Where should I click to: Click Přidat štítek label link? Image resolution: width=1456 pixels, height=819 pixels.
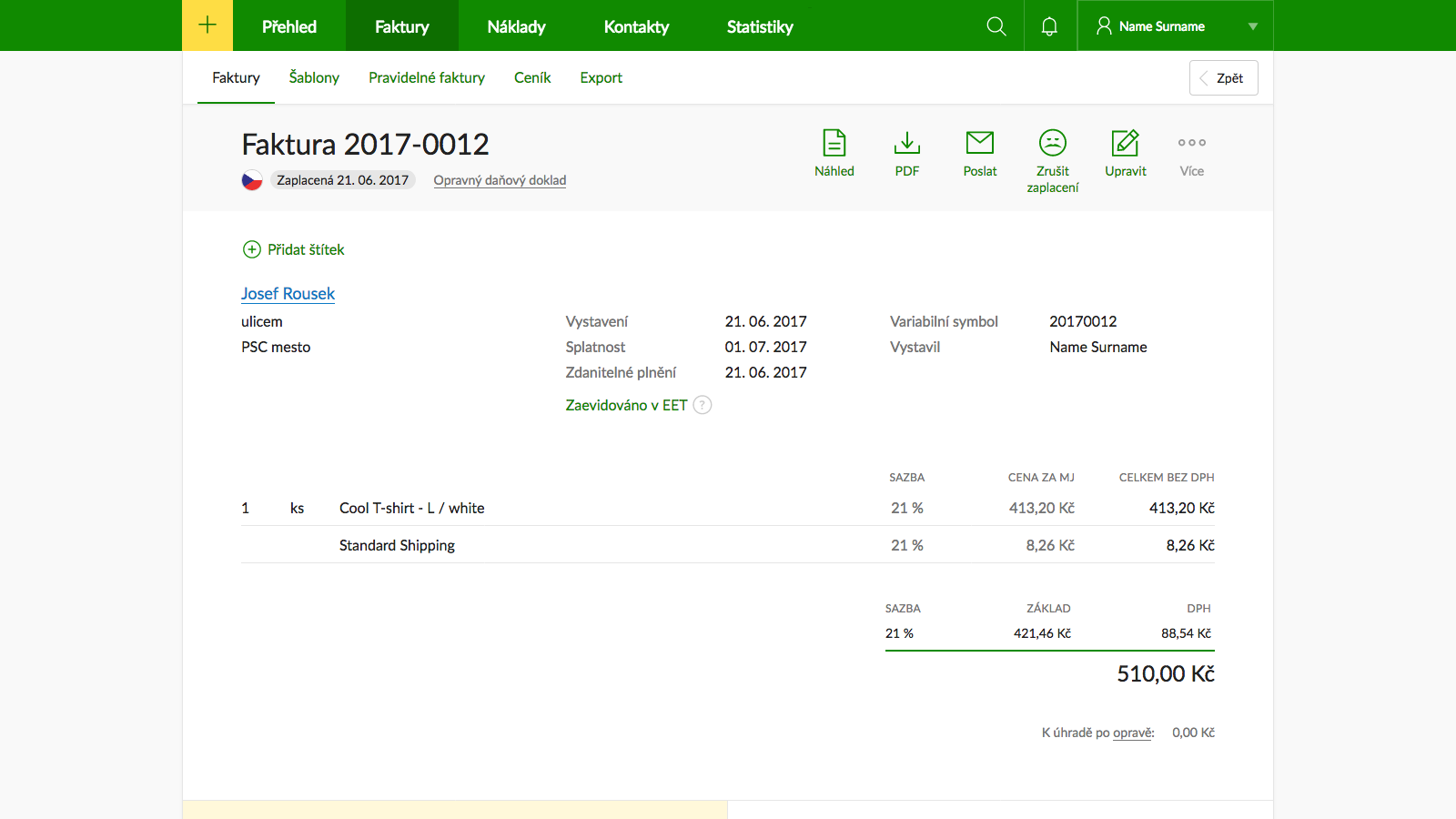coord(306,249)
